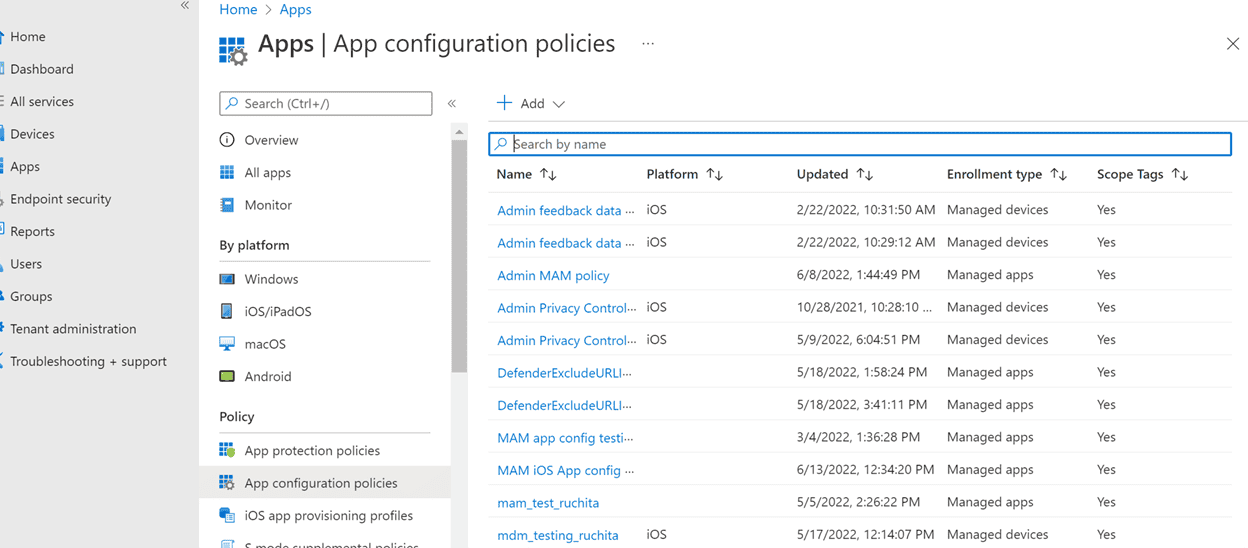1248x548 pixels.
Task: Open Groups in the left navigation
Action: pos(31,296)
